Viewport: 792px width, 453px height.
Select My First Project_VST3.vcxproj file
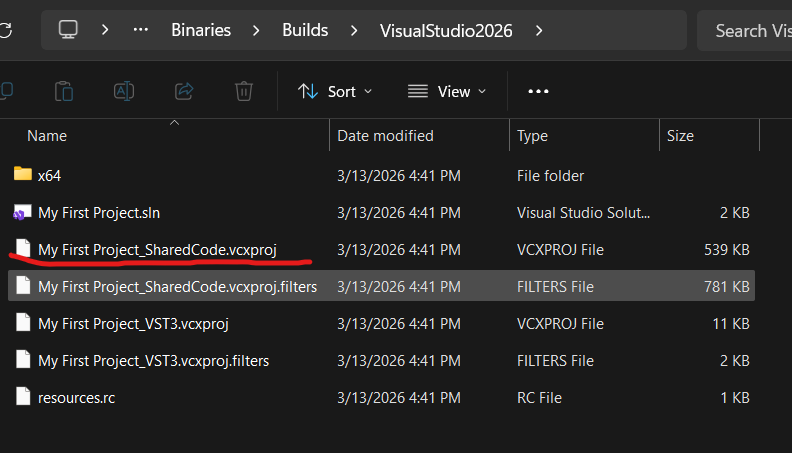(x=135, y=323)
